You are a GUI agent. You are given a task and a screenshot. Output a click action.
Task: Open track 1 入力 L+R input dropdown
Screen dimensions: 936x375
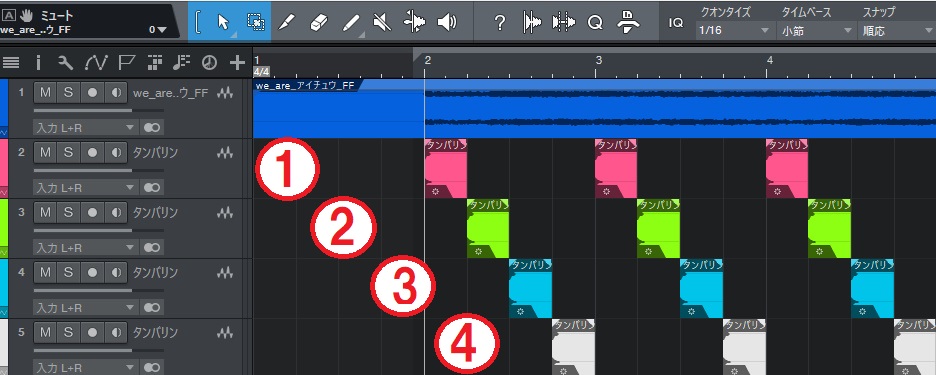[85, 128]
